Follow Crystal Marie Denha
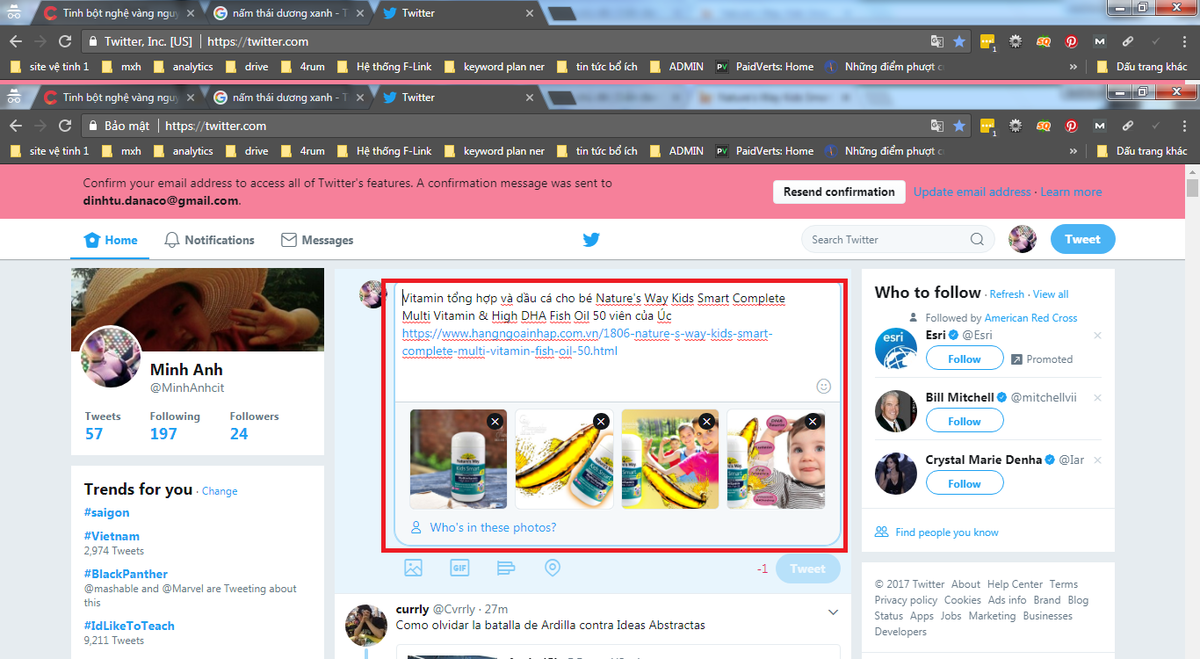 964,484
